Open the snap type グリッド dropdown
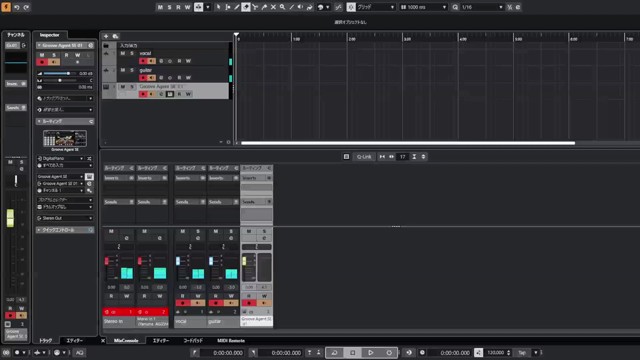 pos(376,7)
